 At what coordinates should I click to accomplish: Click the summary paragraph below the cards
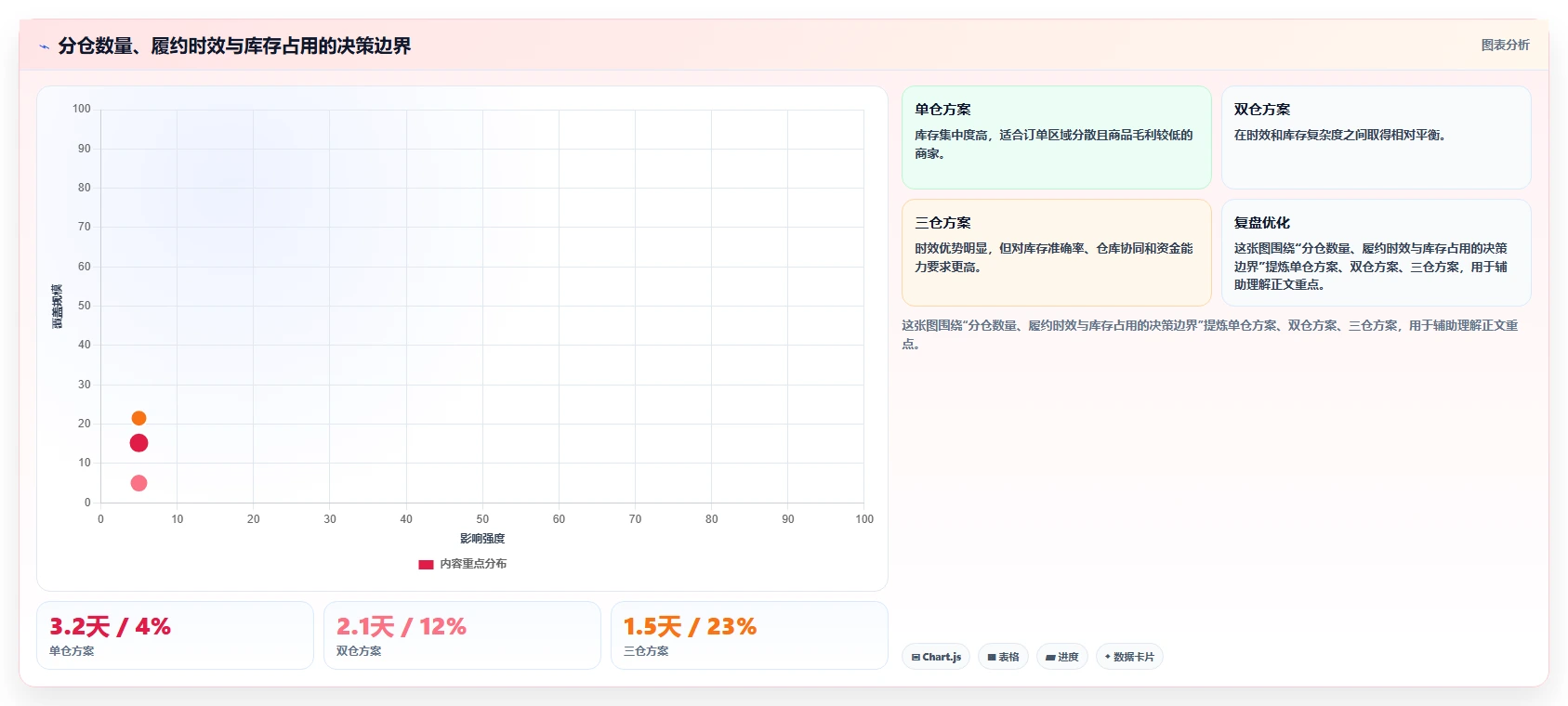coord(1210,334)
